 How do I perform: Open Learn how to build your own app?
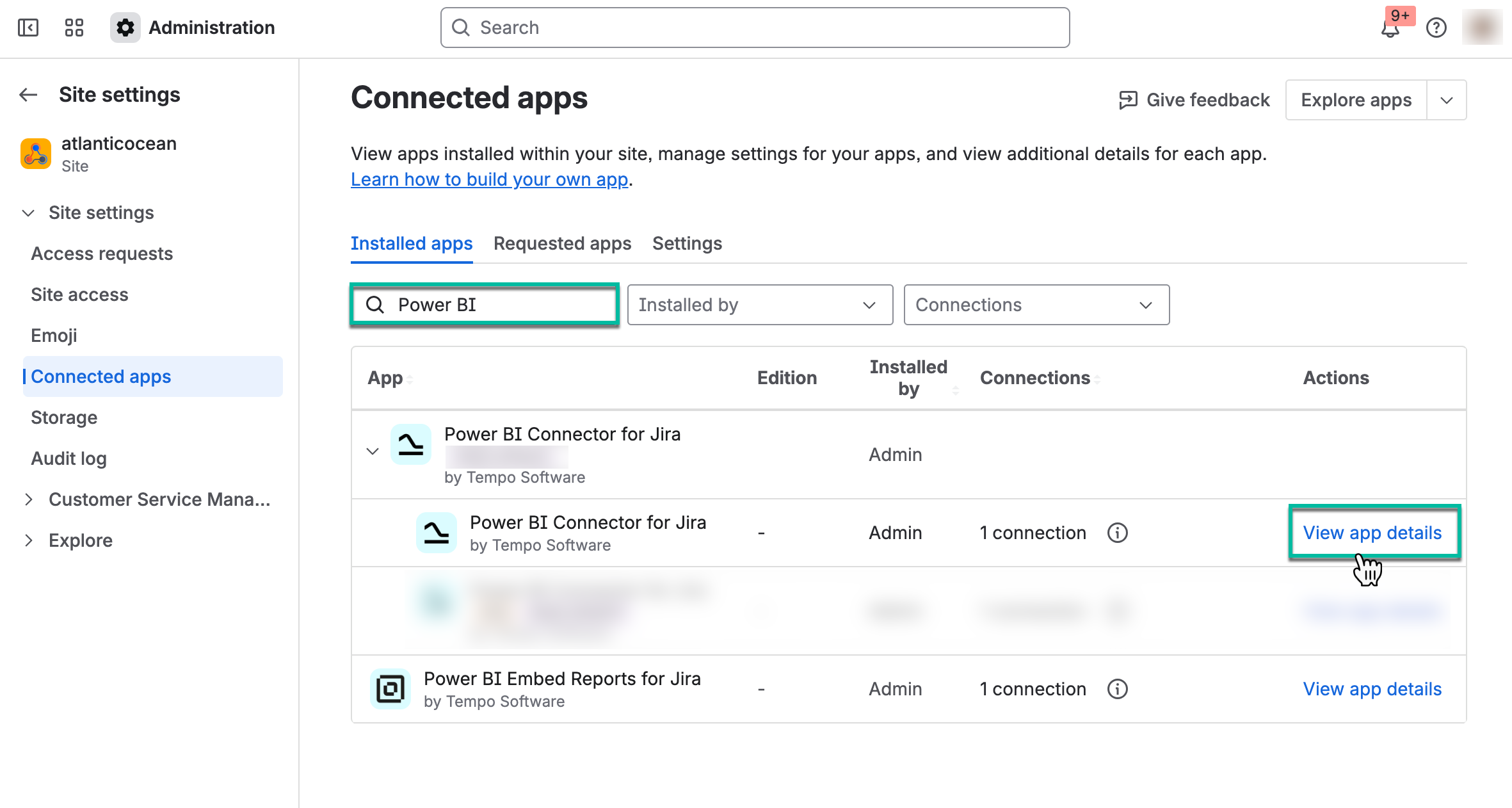pyautogui.click(x=488, y=179)
